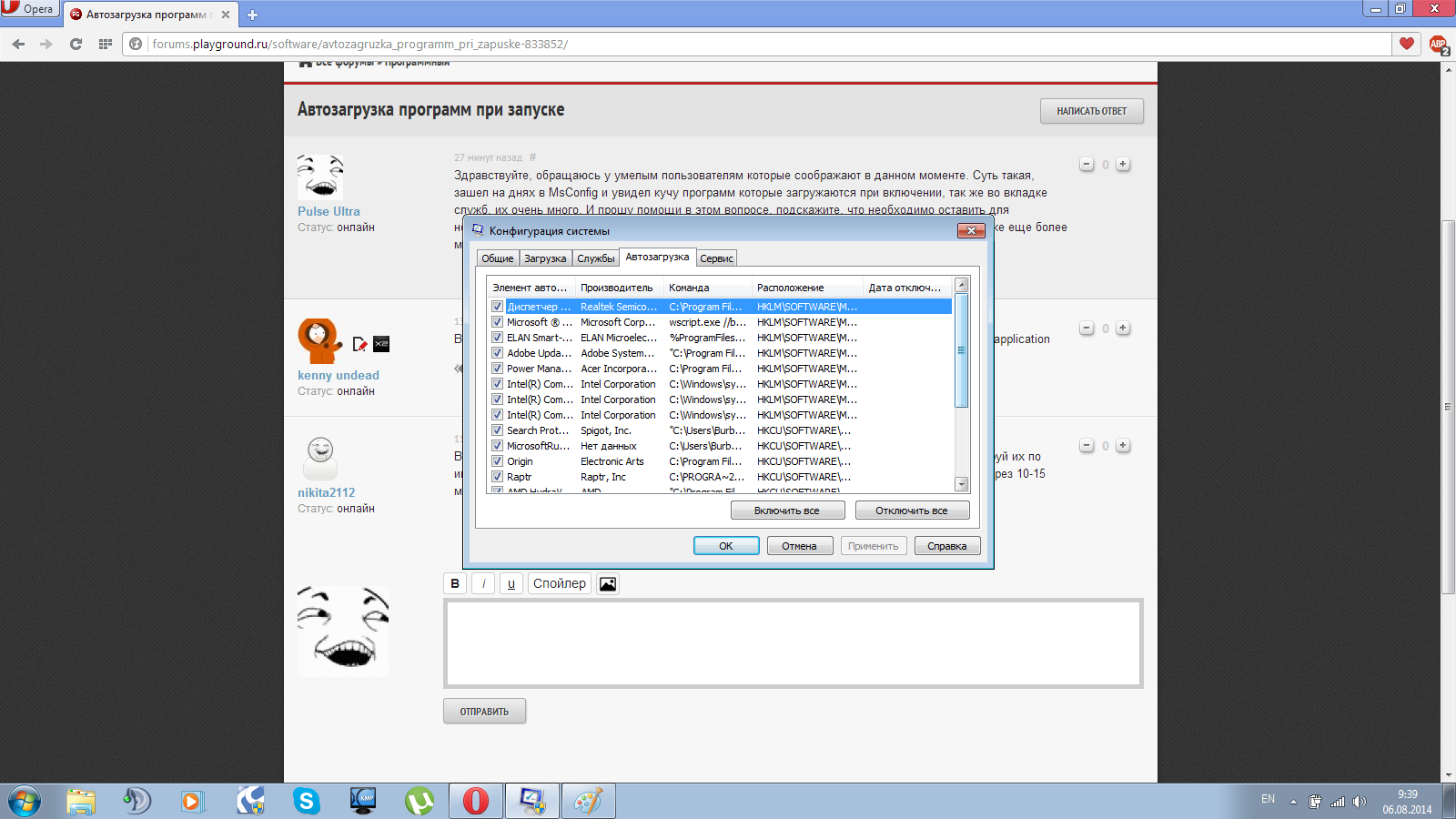Vote up Pulse Ultra's post
Screen dimensions: 1456x819
(1123, 165)
